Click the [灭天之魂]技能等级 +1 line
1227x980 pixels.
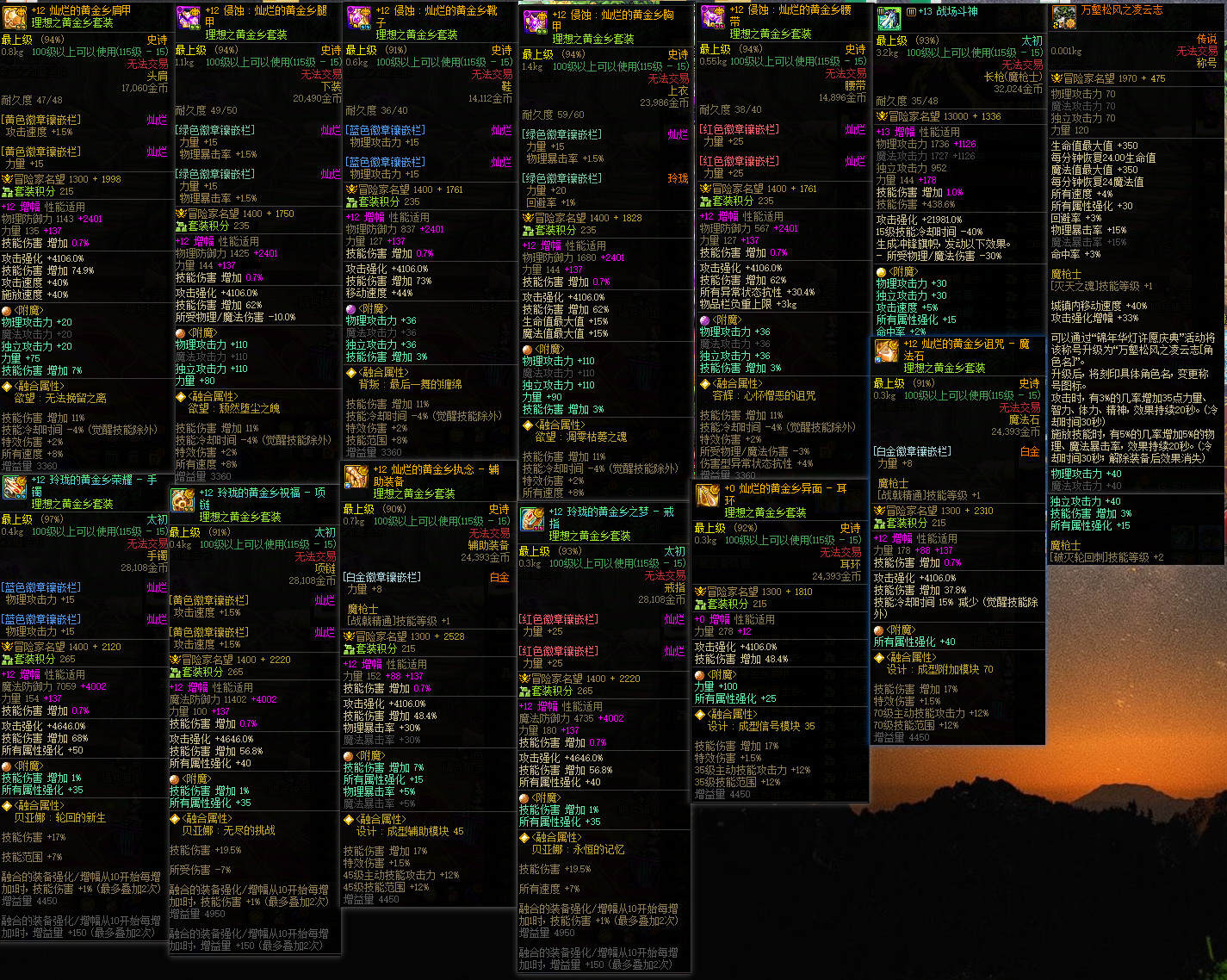1102,286
